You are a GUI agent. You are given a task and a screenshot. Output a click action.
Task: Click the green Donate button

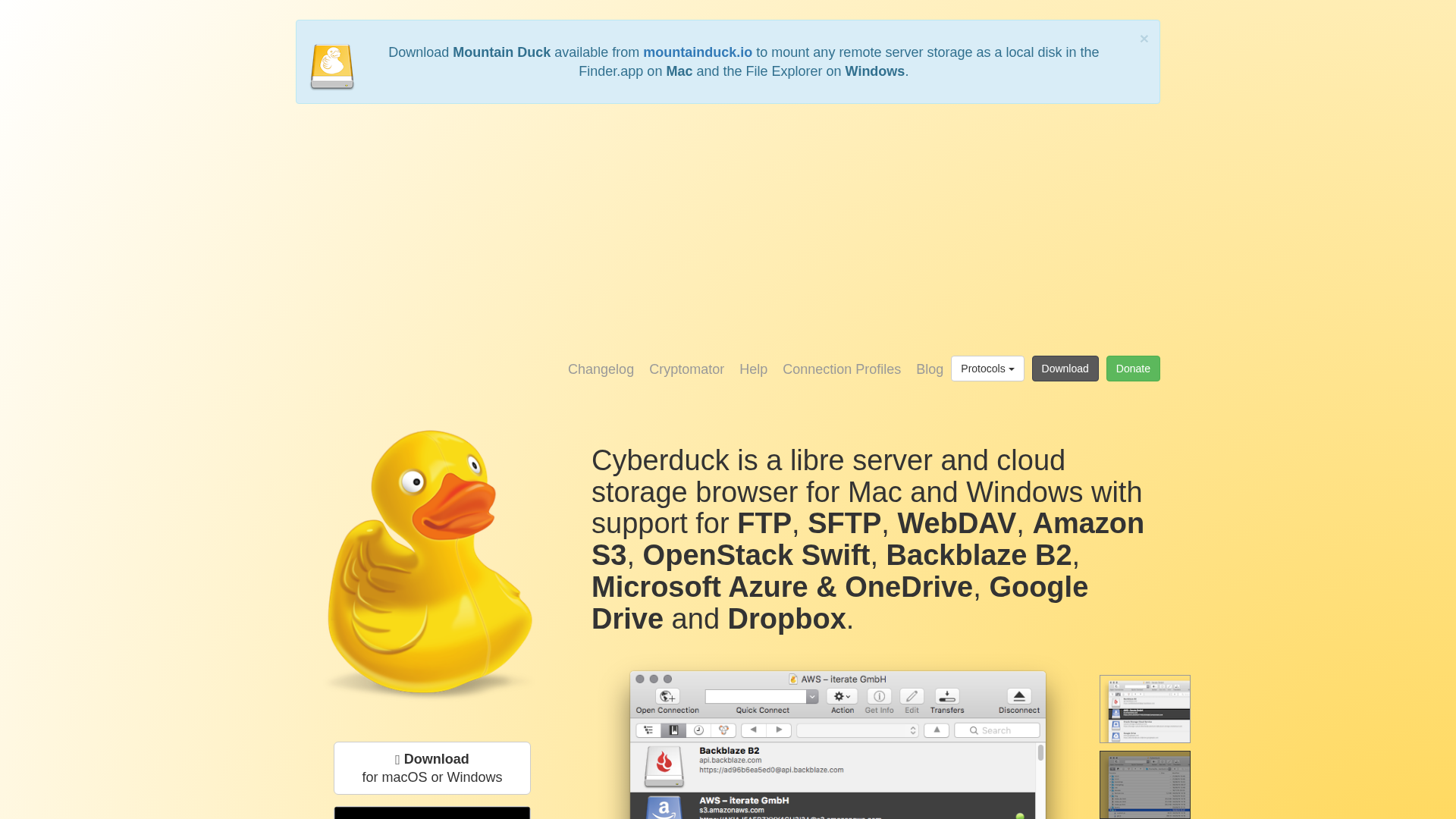pyautogui.click(x=1133, y=369)
